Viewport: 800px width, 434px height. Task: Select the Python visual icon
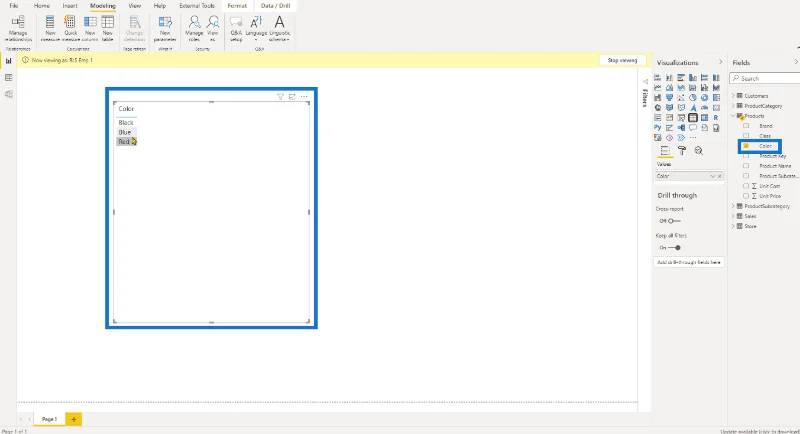657,127
